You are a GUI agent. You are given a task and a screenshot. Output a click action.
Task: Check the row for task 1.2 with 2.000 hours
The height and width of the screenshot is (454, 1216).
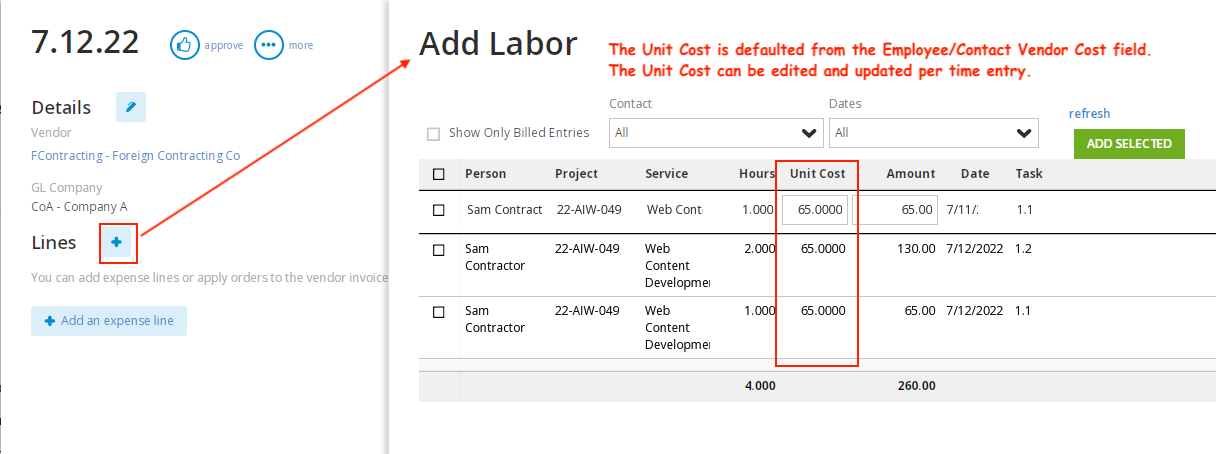(439, 250)
